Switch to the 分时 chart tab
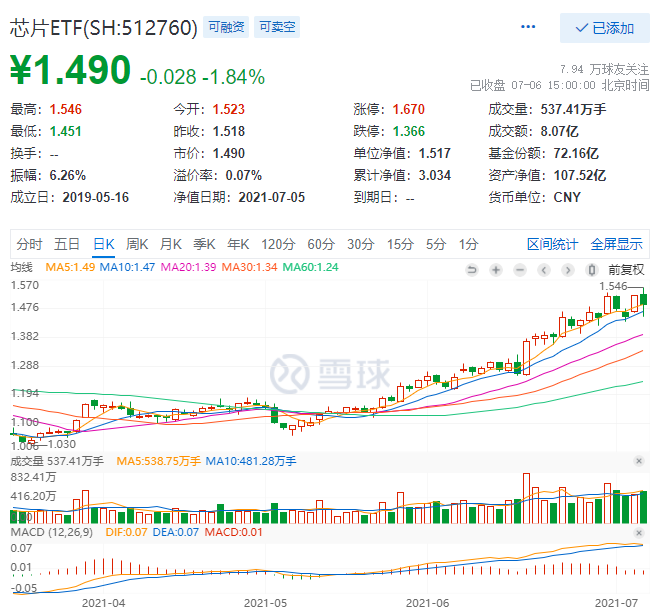The width and height of the screenshot is (664, 614). click(29, 244)
